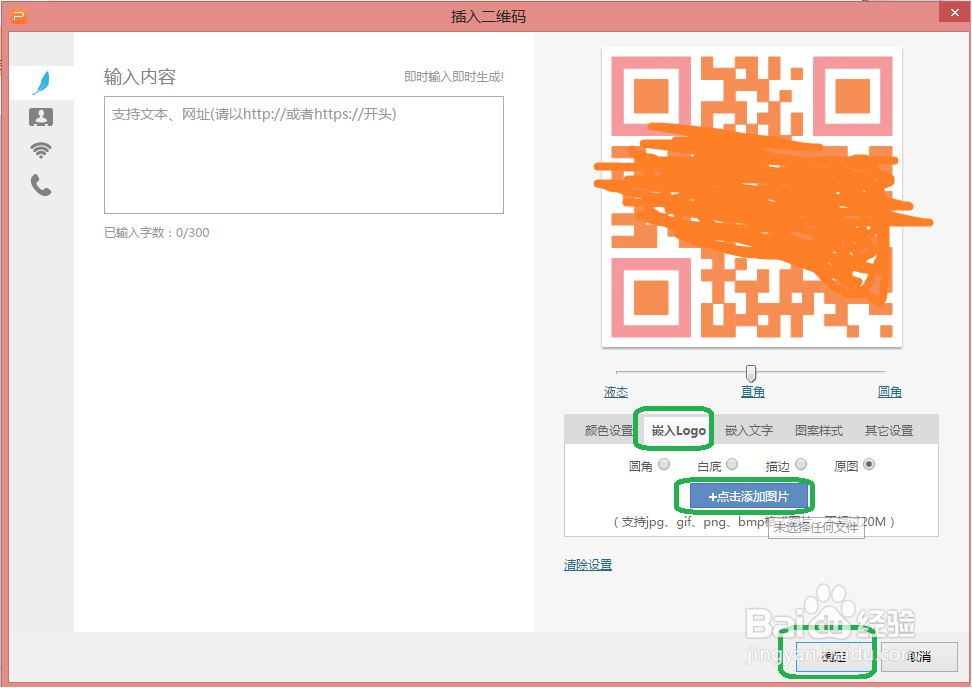Choose the 直角 shape link
The image size is (972, 688).
click(x=753, y=392)
